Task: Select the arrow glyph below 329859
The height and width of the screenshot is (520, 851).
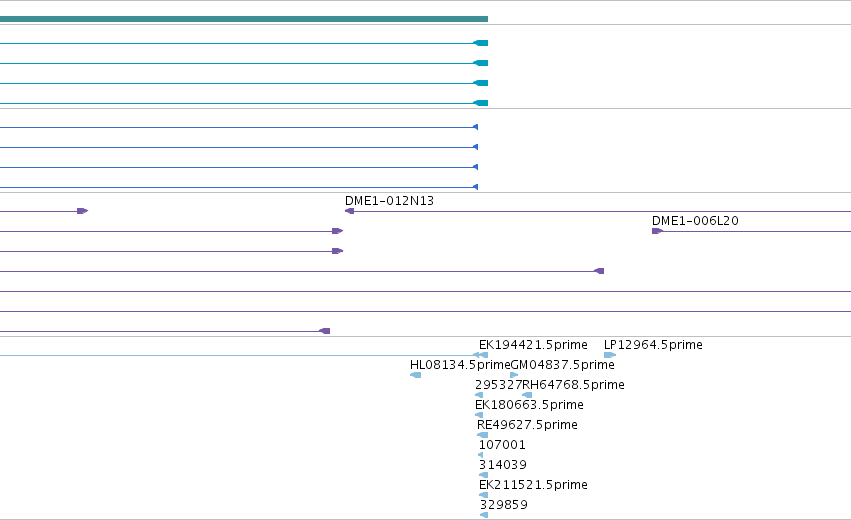Action: coord(484,515)
